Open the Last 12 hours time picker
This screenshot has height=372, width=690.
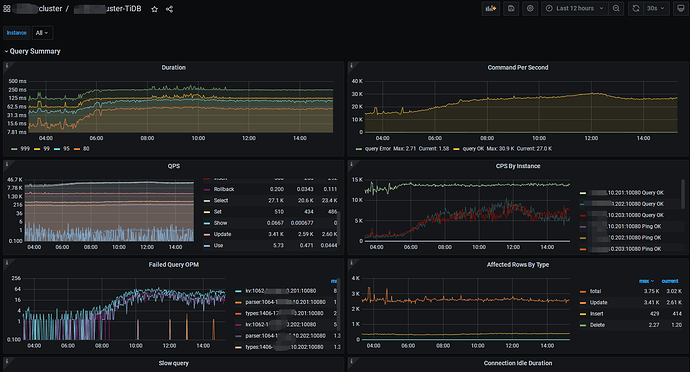pos(575,8)
